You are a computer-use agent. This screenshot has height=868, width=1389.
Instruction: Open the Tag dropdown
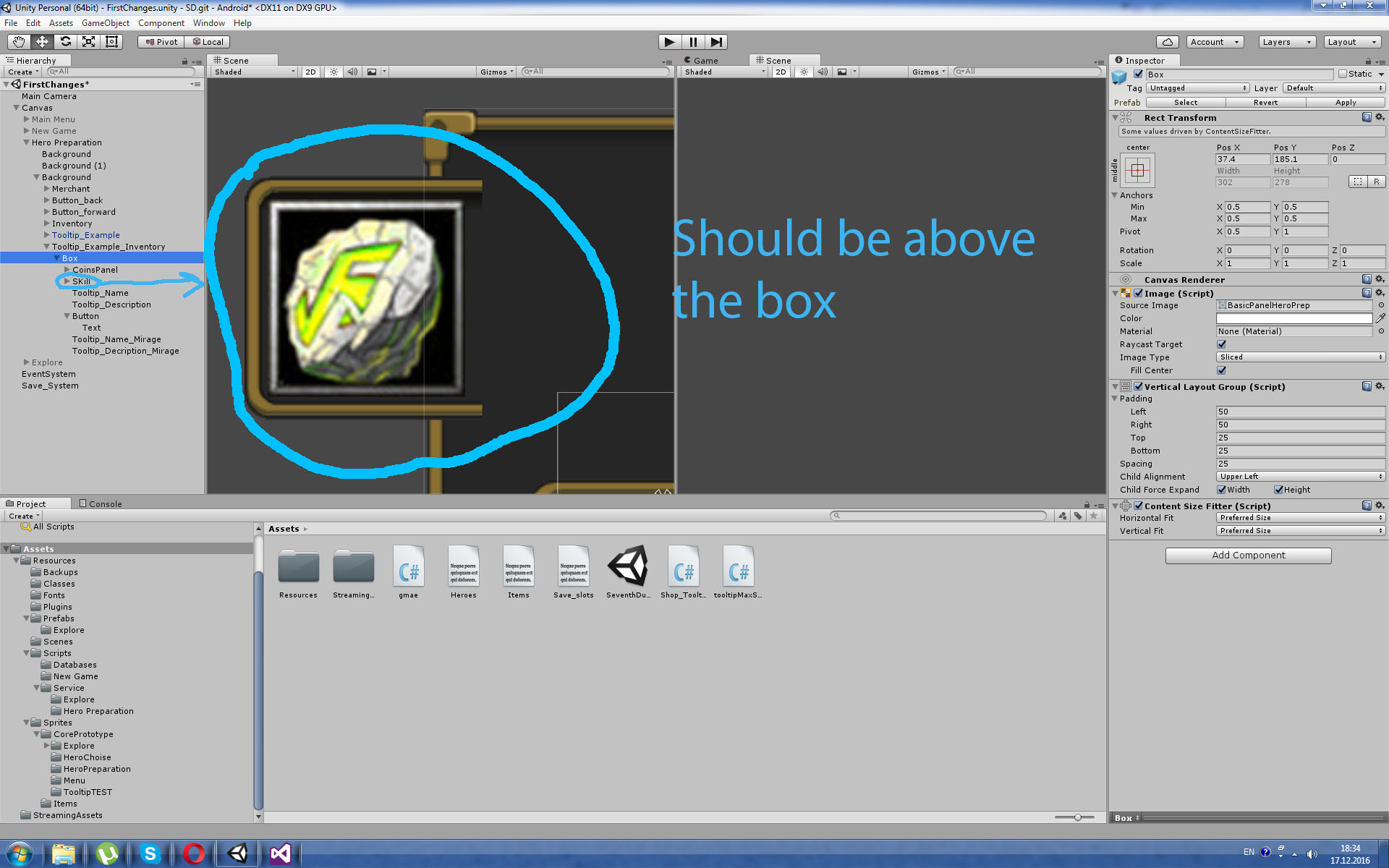click(1198, 88)
